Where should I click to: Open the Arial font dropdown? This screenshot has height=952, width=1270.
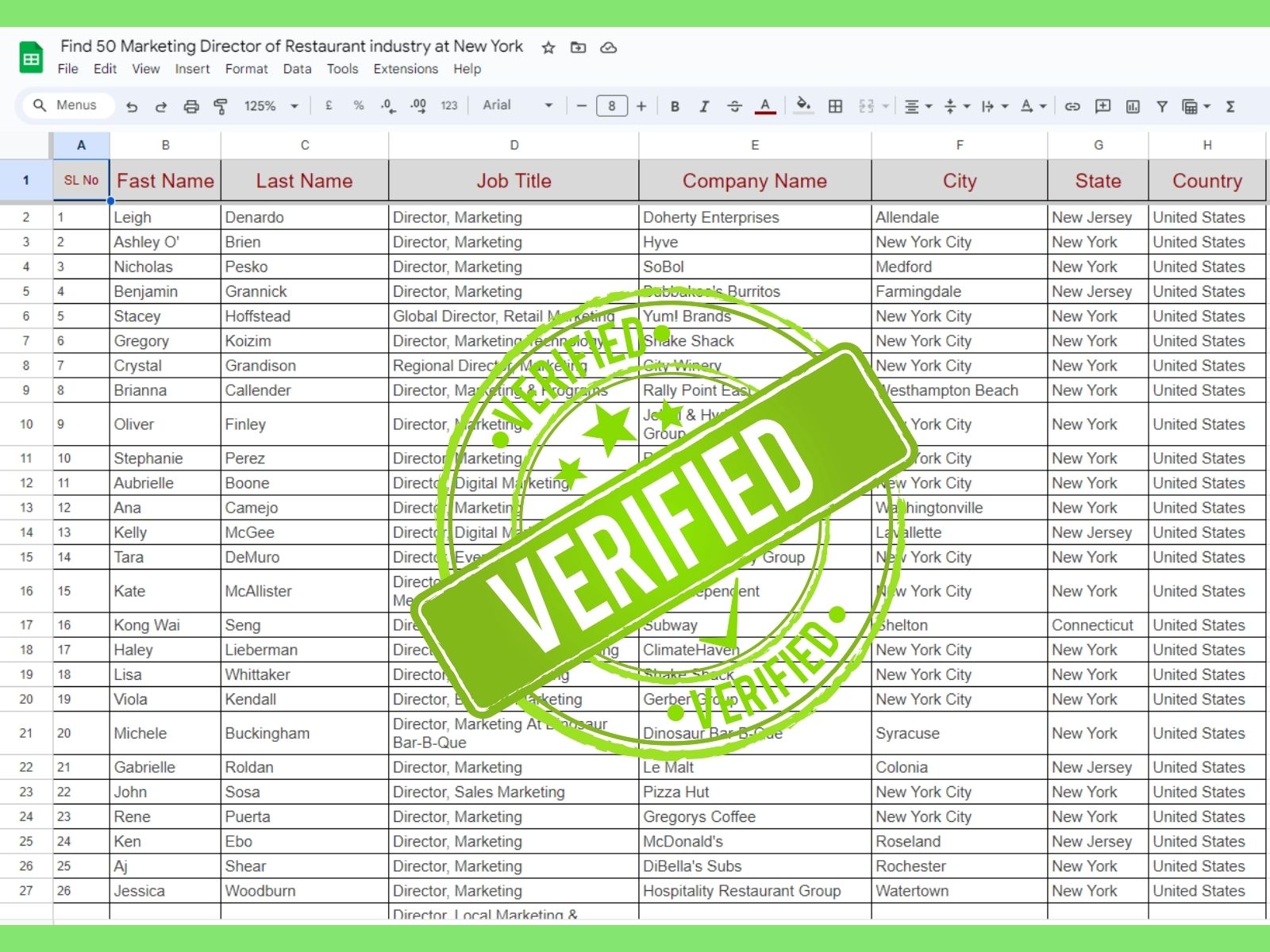pyautogui.click(x=518, y=106)
